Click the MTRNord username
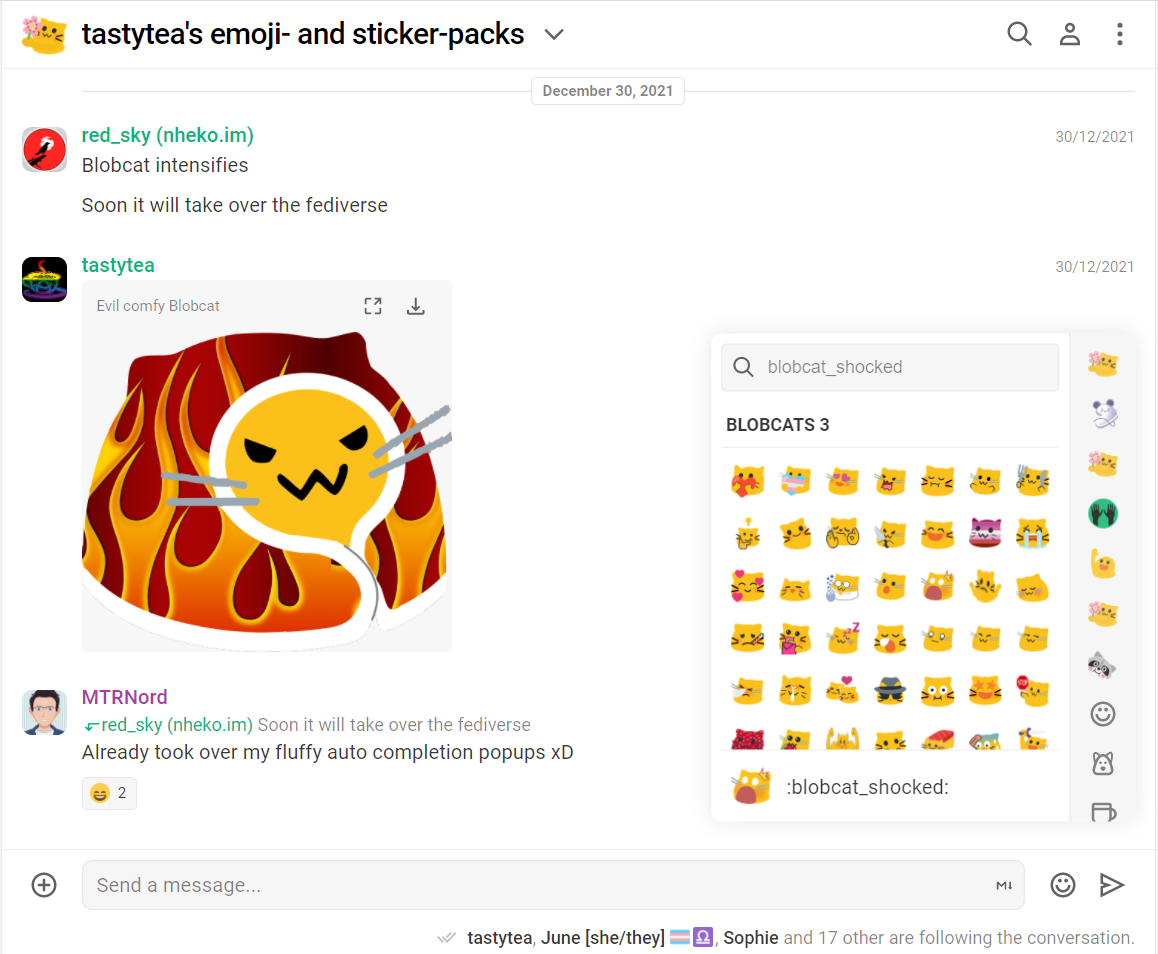 click(x=124, y=697)
